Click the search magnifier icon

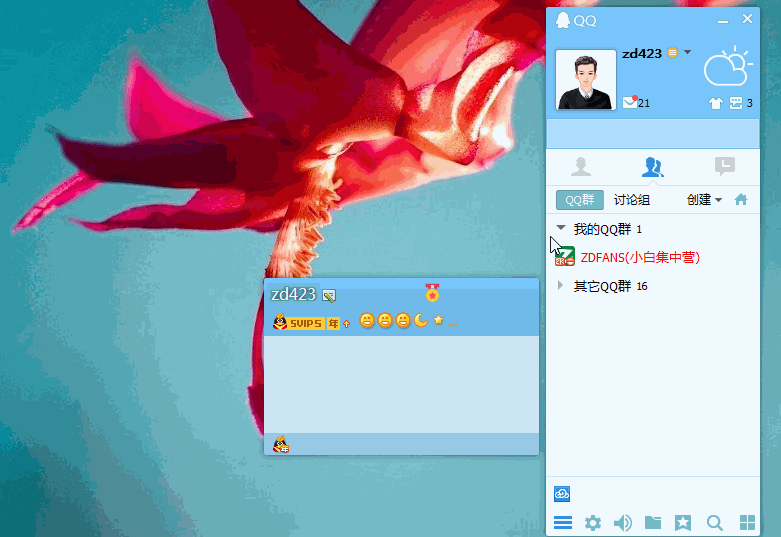tap(714, 522)
